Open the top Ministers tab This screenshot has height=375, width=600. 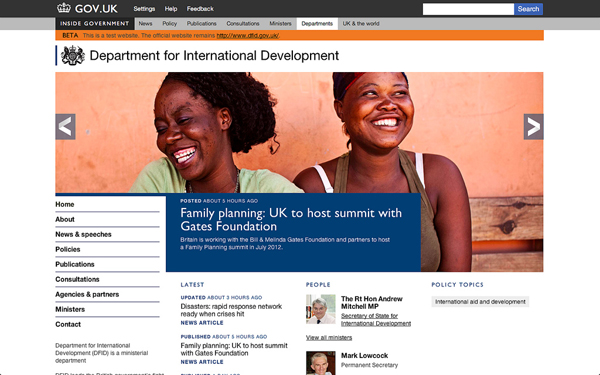click(280, 24)
